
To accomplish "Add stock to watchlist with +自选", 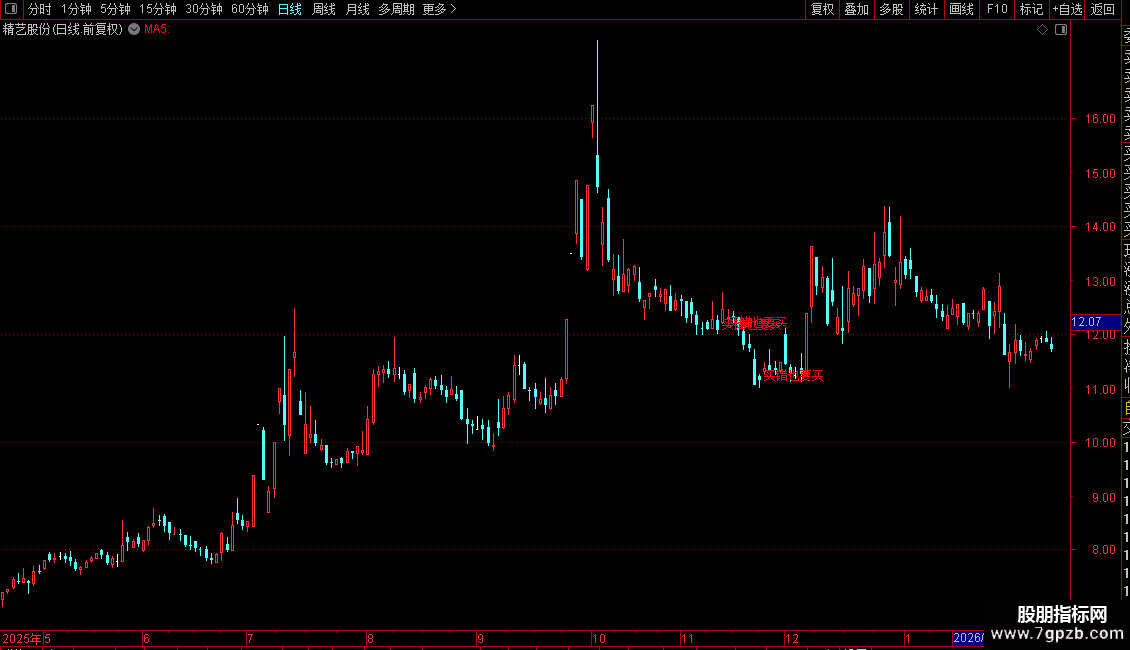I will [1067, 9].
